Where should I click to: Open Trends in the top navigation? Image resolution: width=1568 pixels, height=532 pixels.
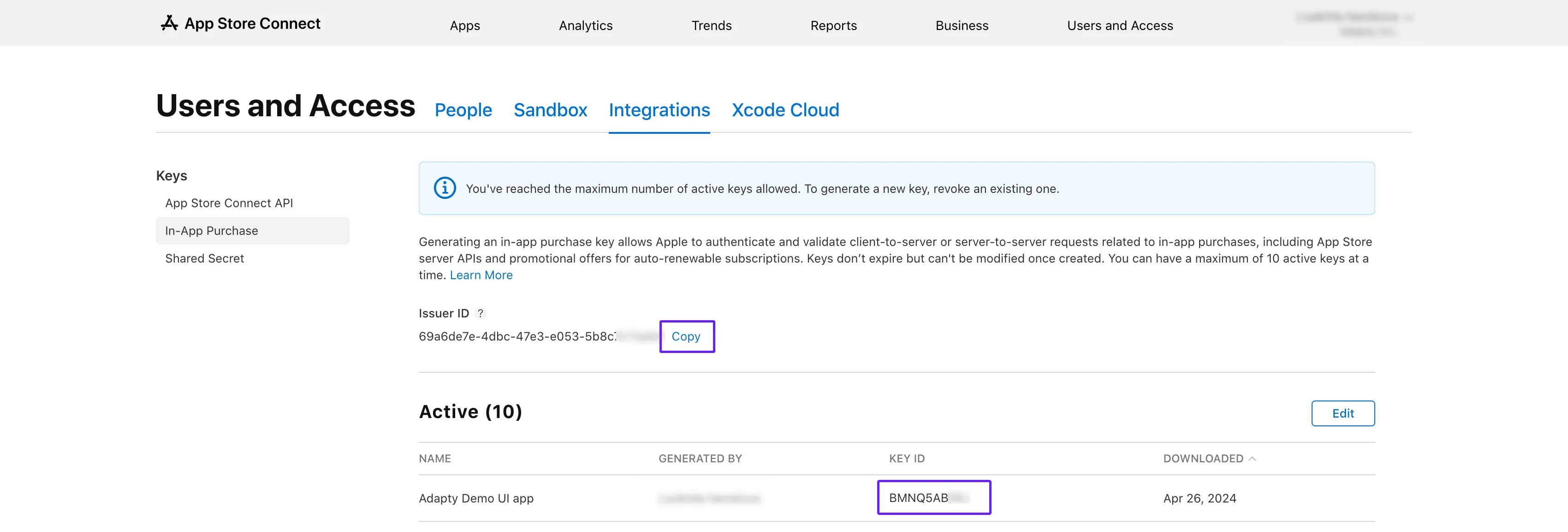(711, 25)
